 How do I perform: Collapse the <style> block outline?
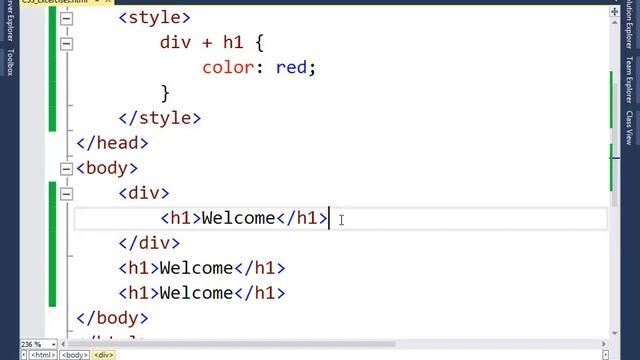click(x=67, y=18)
